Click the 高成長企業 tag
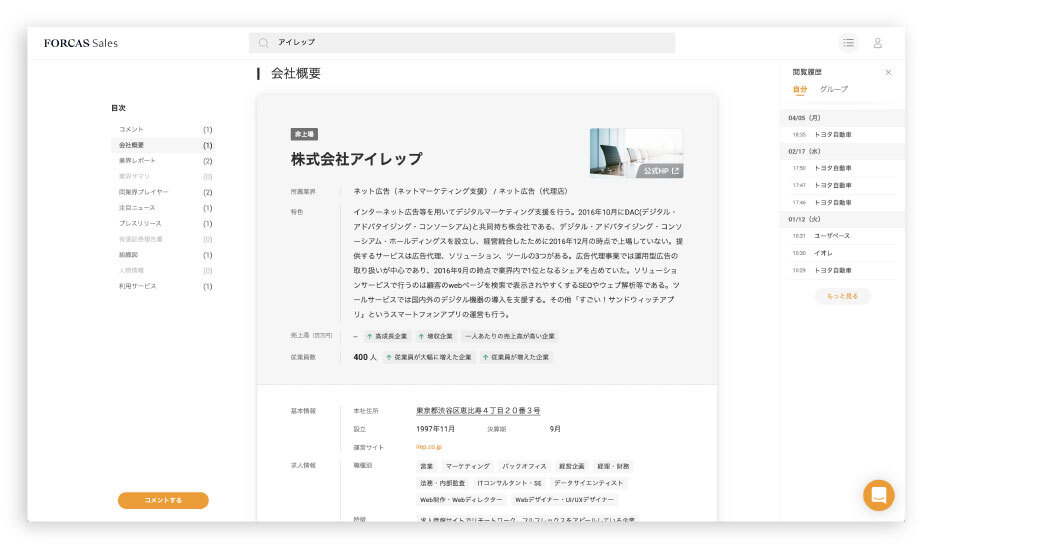The image size is (1040, 557). [x=387, y=336]
